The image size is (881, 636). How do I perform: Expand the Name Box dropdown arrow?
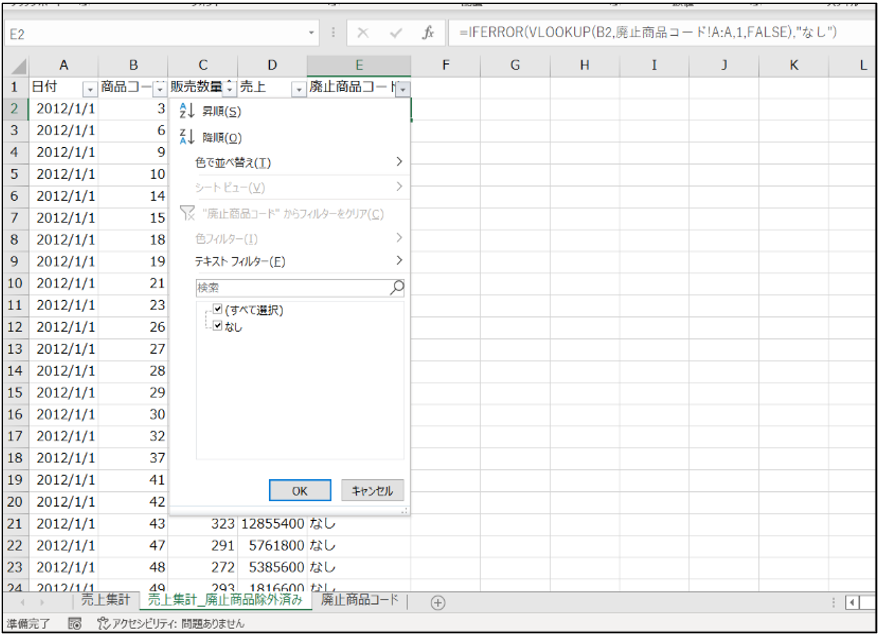pos(311,34)
